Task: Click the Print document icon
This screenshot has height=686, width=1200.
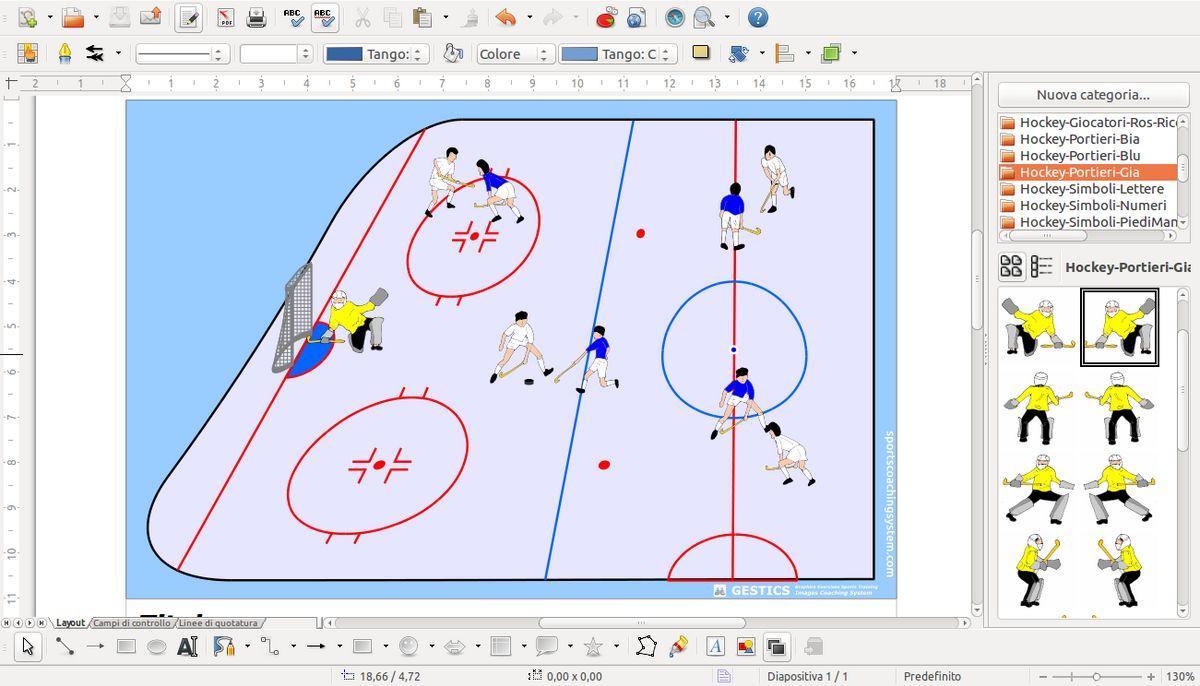Action: (x=256, y=17)
